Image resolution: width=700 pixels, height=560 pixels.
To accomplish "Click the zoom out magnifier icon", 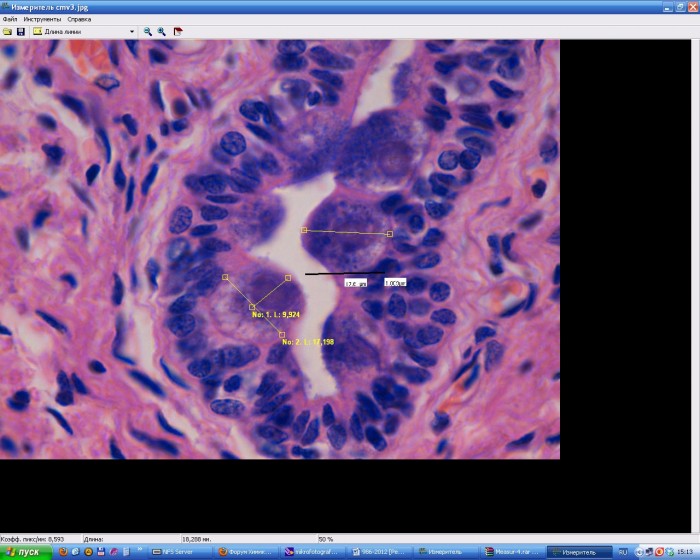I will (x=147, y=32).
